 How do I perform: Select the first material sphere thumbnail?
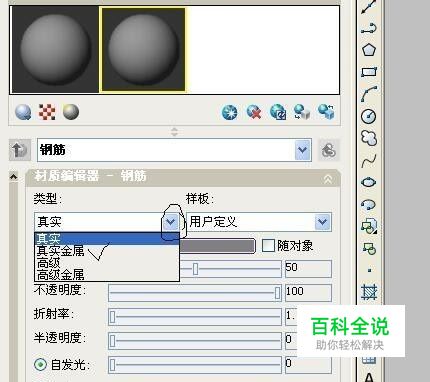point(55,50)
